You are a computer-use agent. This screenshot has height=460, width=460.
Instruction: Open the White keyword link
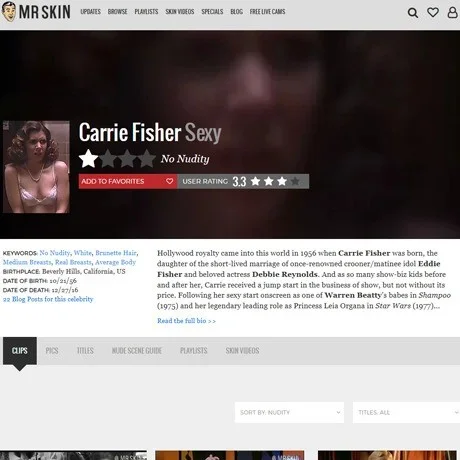coord(82,253)
